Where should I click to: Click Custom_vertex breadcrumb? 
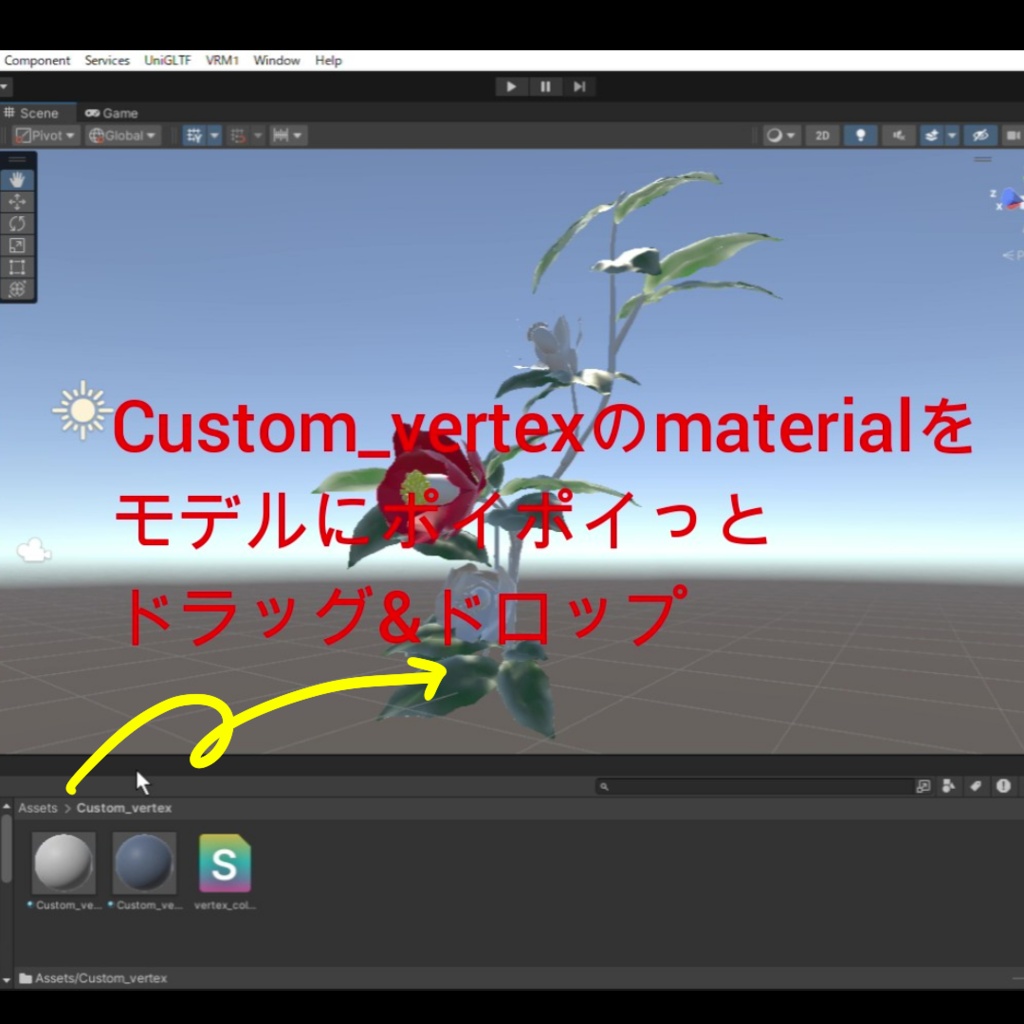point(124,808)
